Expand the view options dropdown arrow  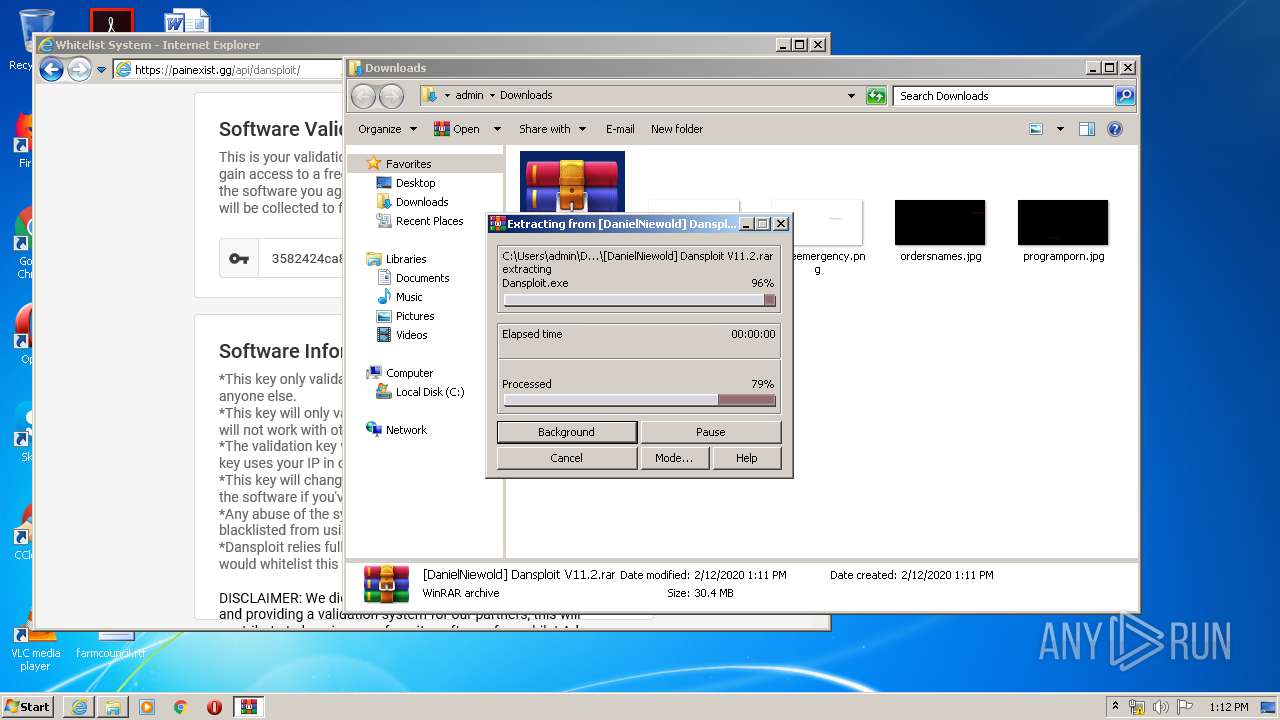click(1060, 129)
